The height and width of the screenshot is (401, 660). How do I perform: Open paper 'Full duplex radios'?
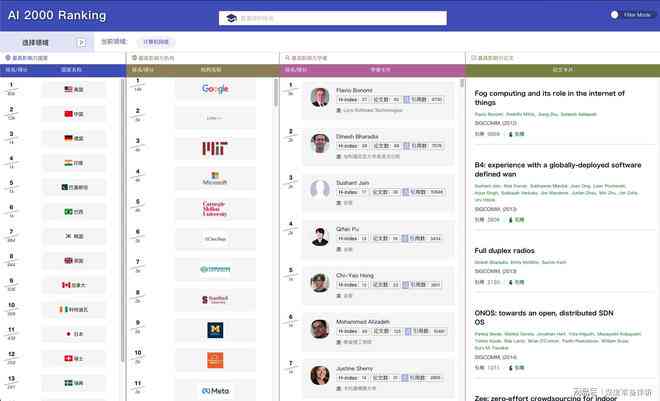point(504,250)
